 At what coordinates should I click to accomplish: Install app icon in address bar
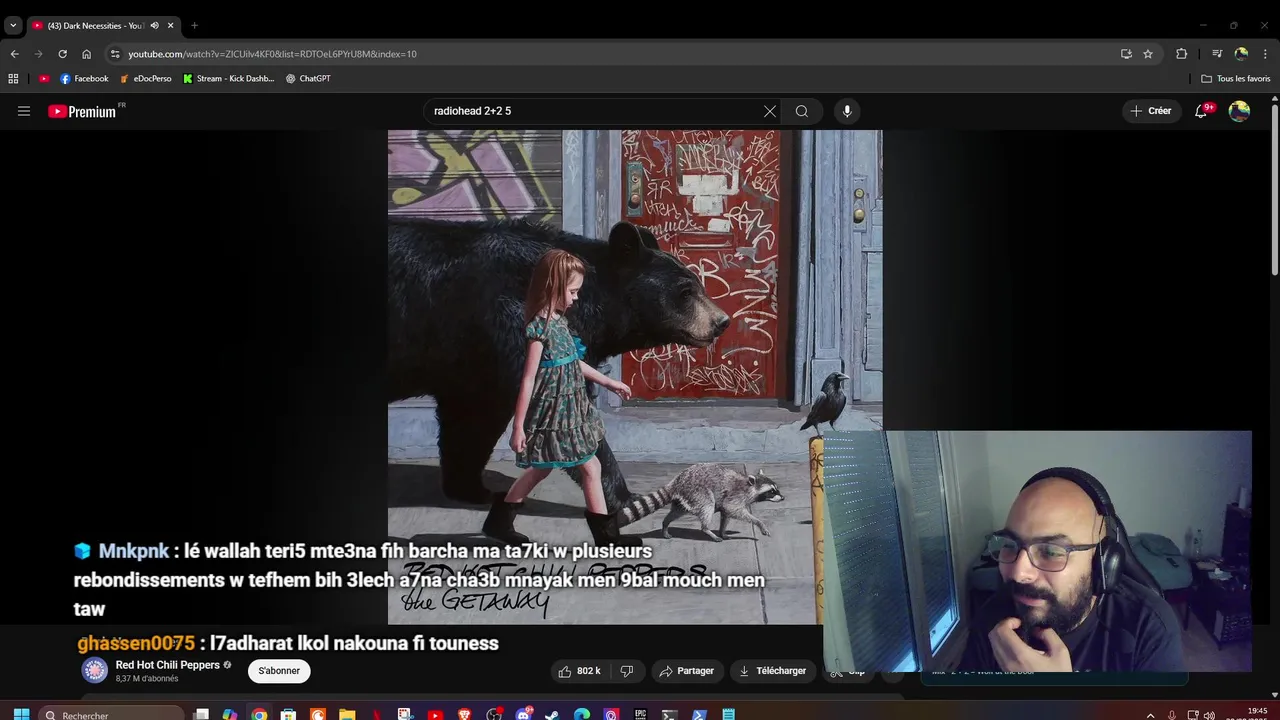pyautogui.click(x=1126, y=54)
